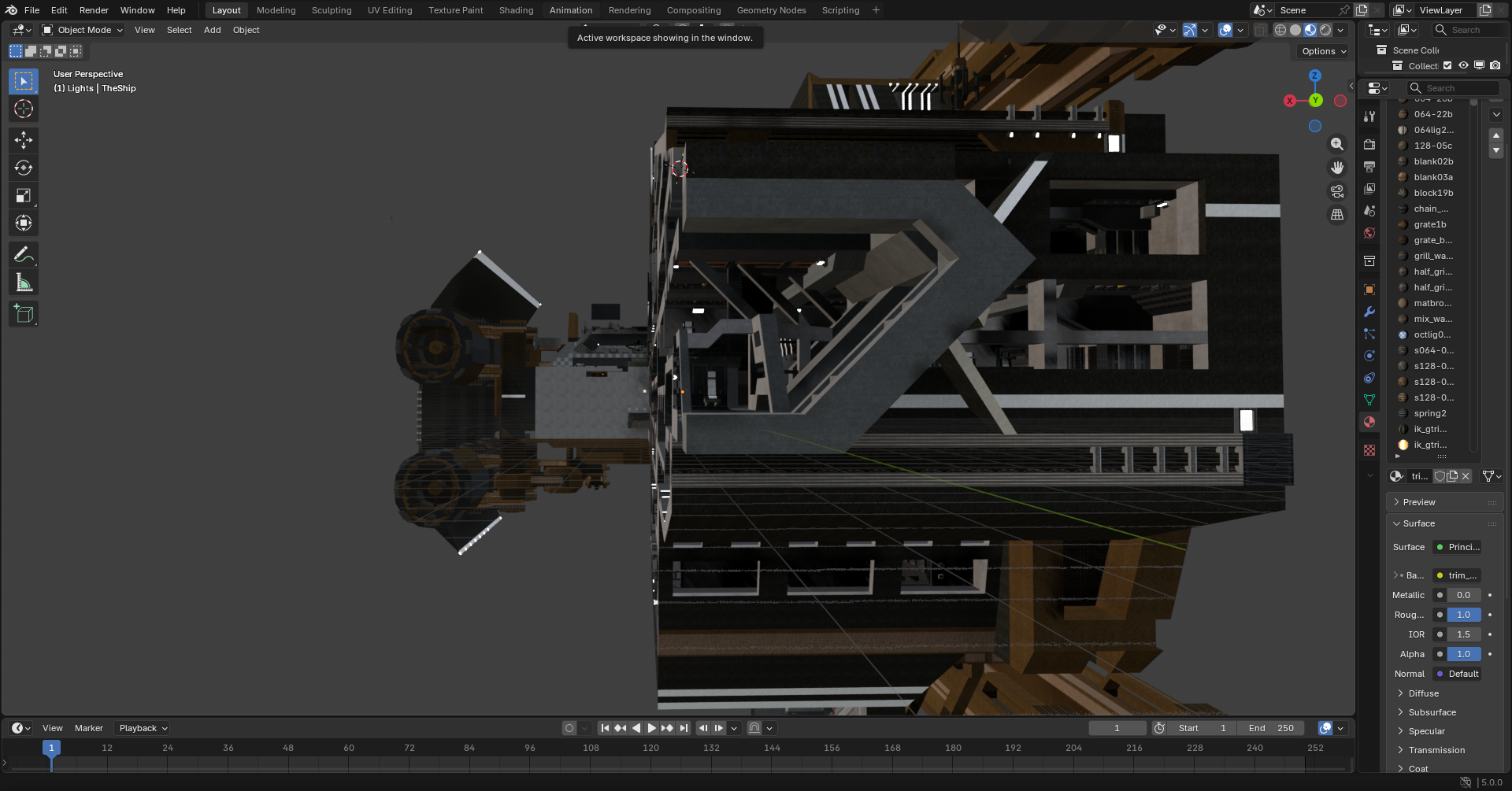Viewport: 1512px width, 791px height.
Task: Toggle Collection exclude checkbox in outliner
Action: tap(1447, 66)
